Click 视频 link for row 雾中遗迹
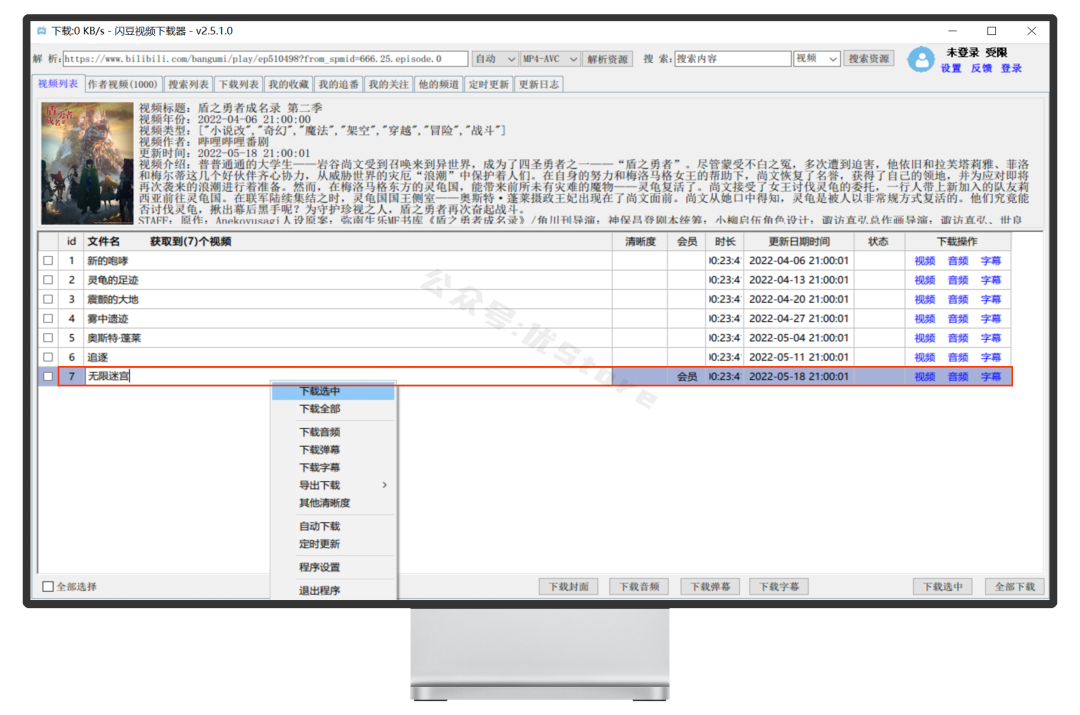Screen dimensions: 1080x715 [x=925, y=319]
